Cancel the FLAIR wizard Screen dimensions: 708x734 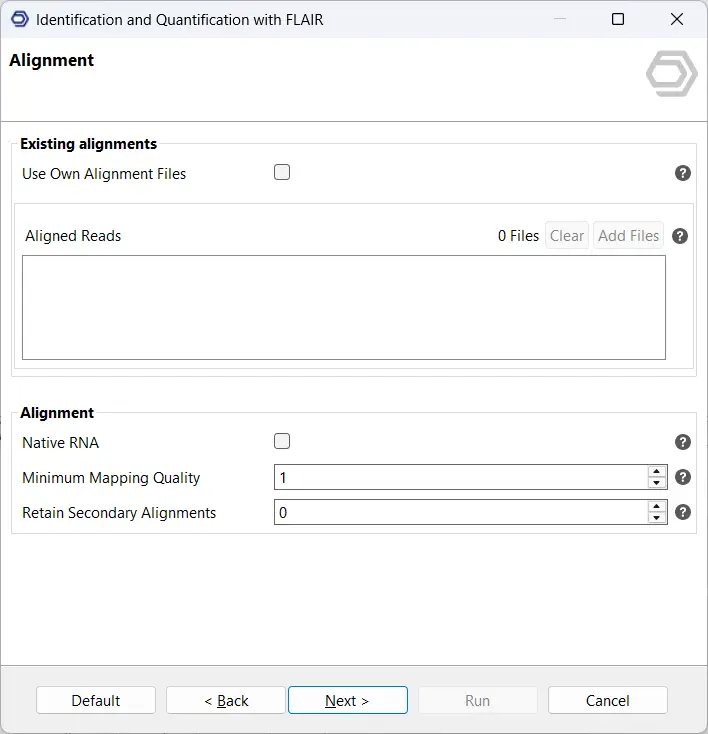[607, 700]
